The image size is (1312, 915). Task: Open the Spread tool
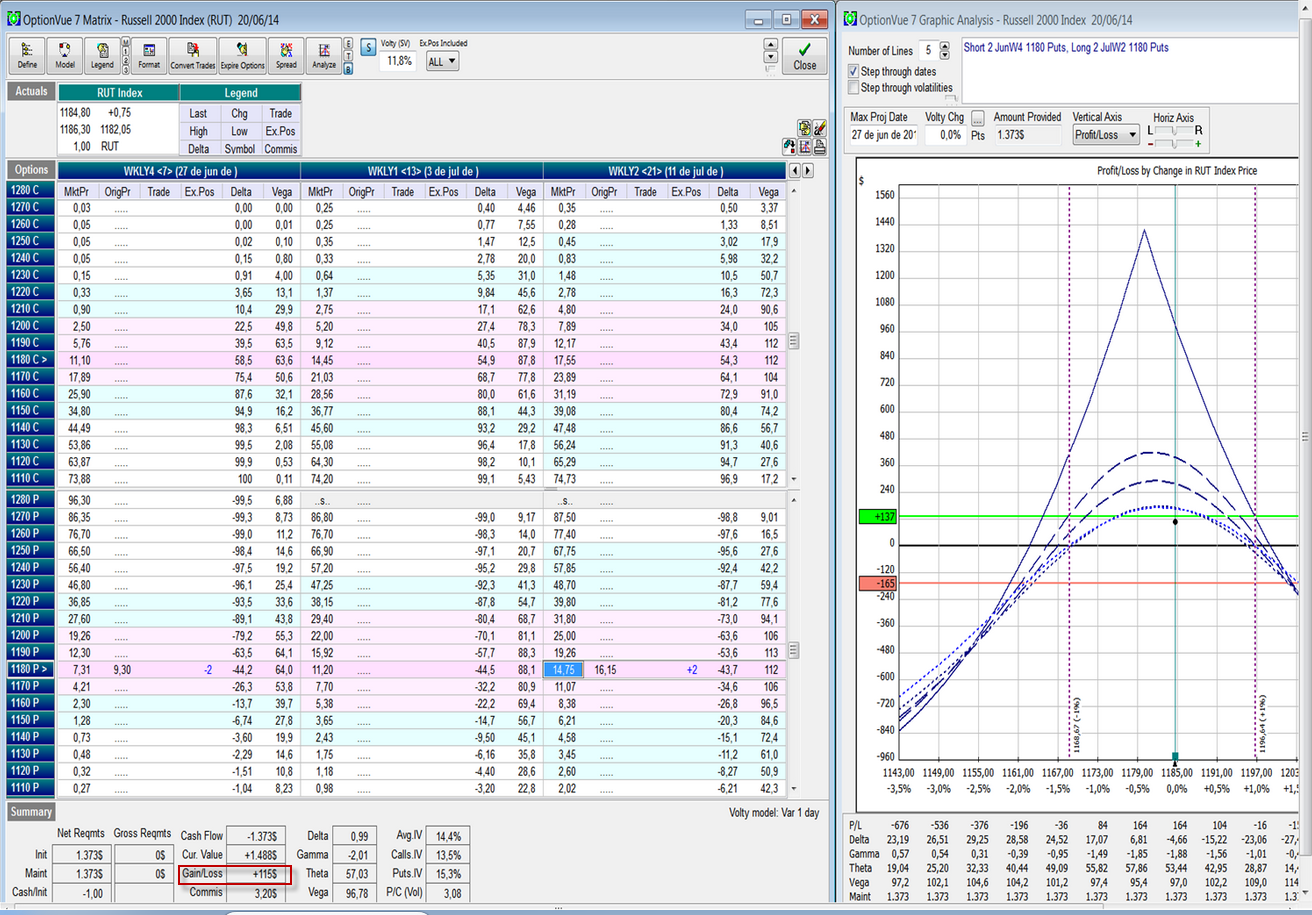286,55
